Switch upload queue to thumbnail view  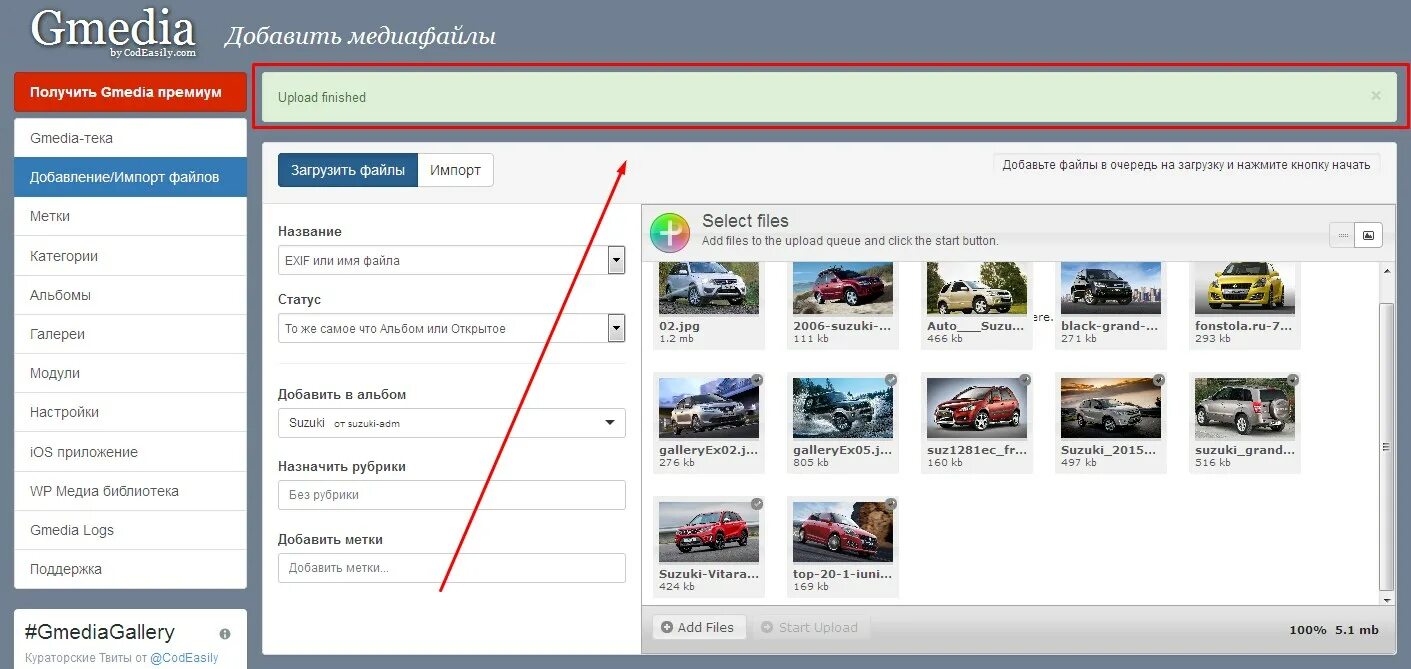(1368, 235)
